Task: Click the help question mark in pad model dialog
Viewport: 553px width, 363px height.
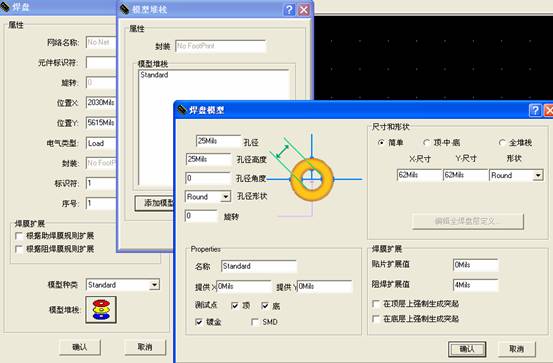Action: point(535,110)
